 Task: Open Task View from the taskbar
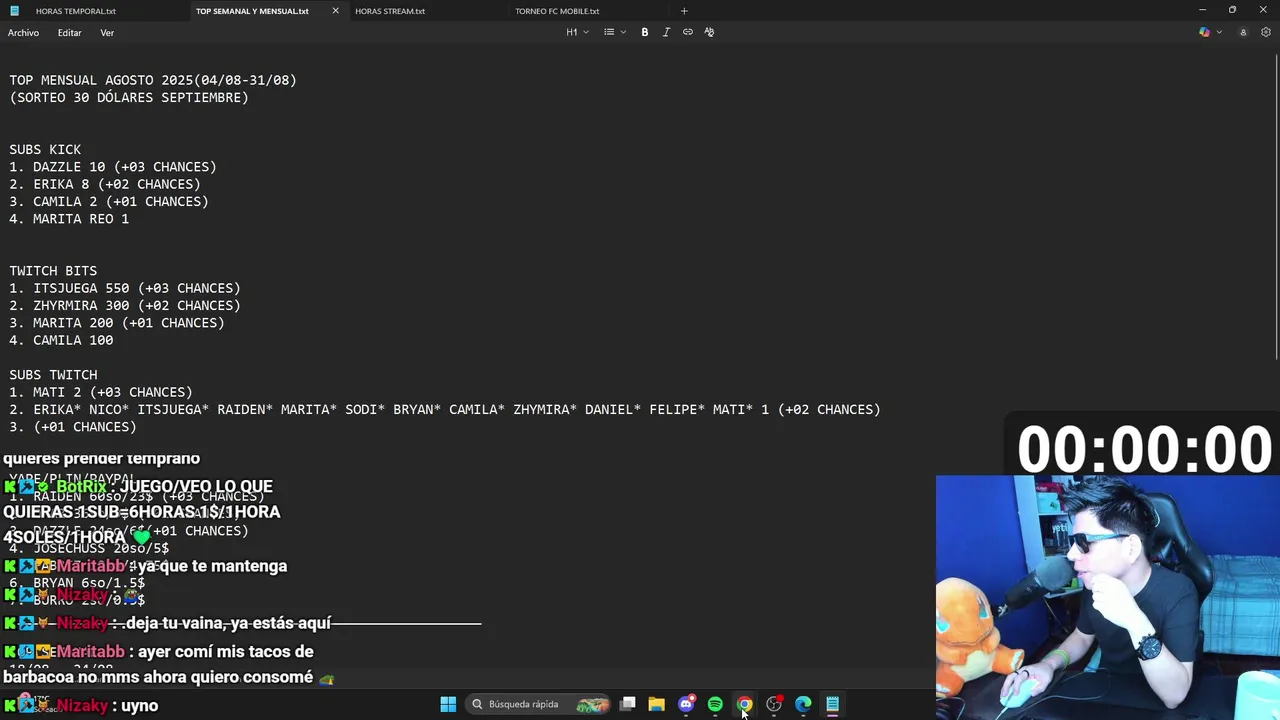coord(627,704)
